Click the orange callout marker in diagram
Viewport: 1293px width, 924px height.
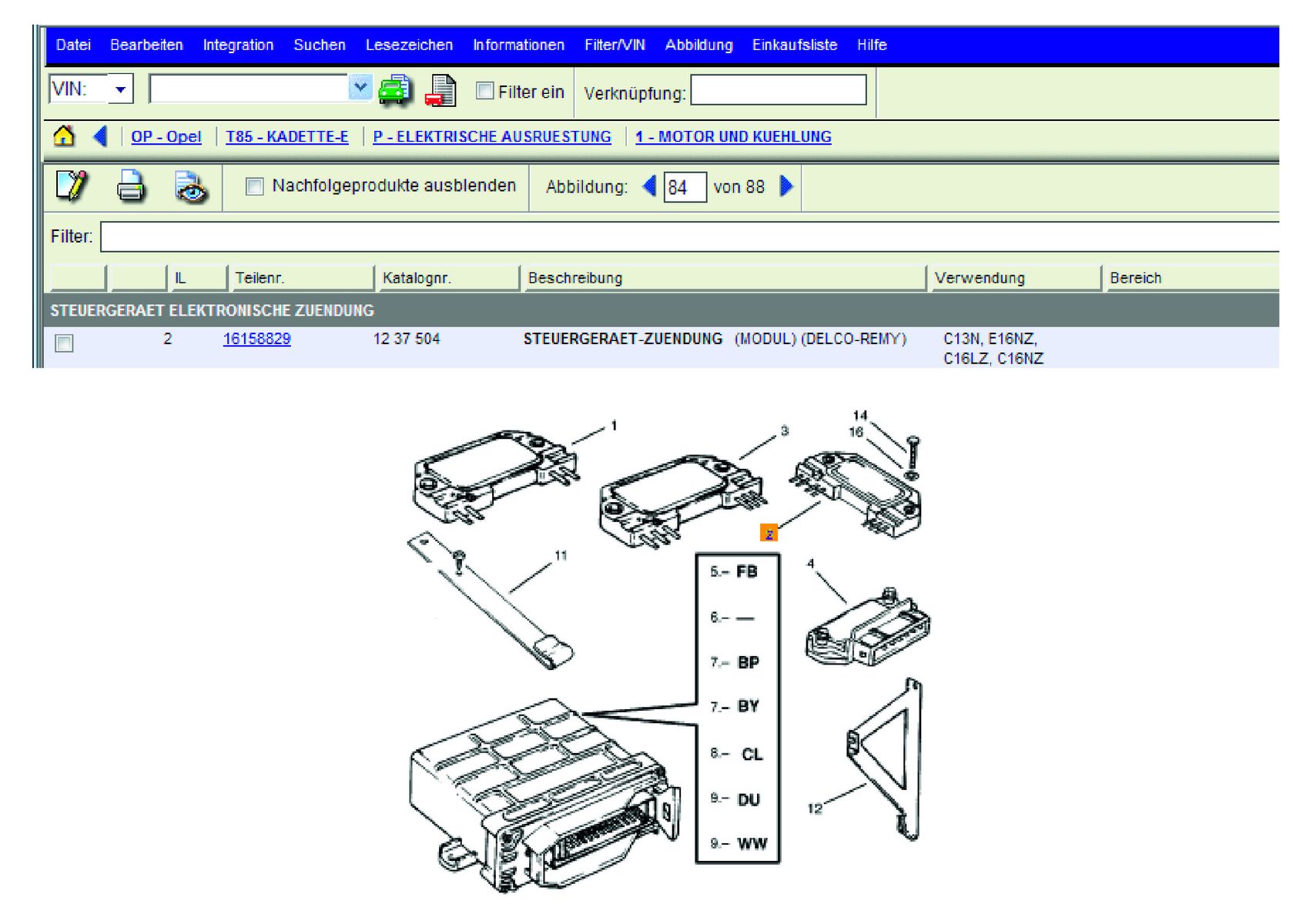coord(769,533)
